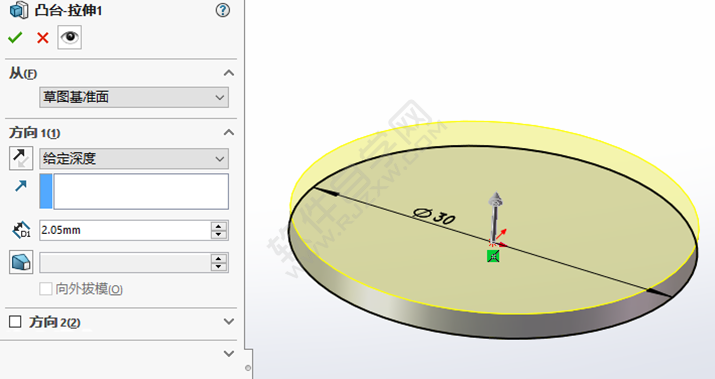Increase draft angle with up arrow
Screen dimensions: 715x379
coord(219,258)
